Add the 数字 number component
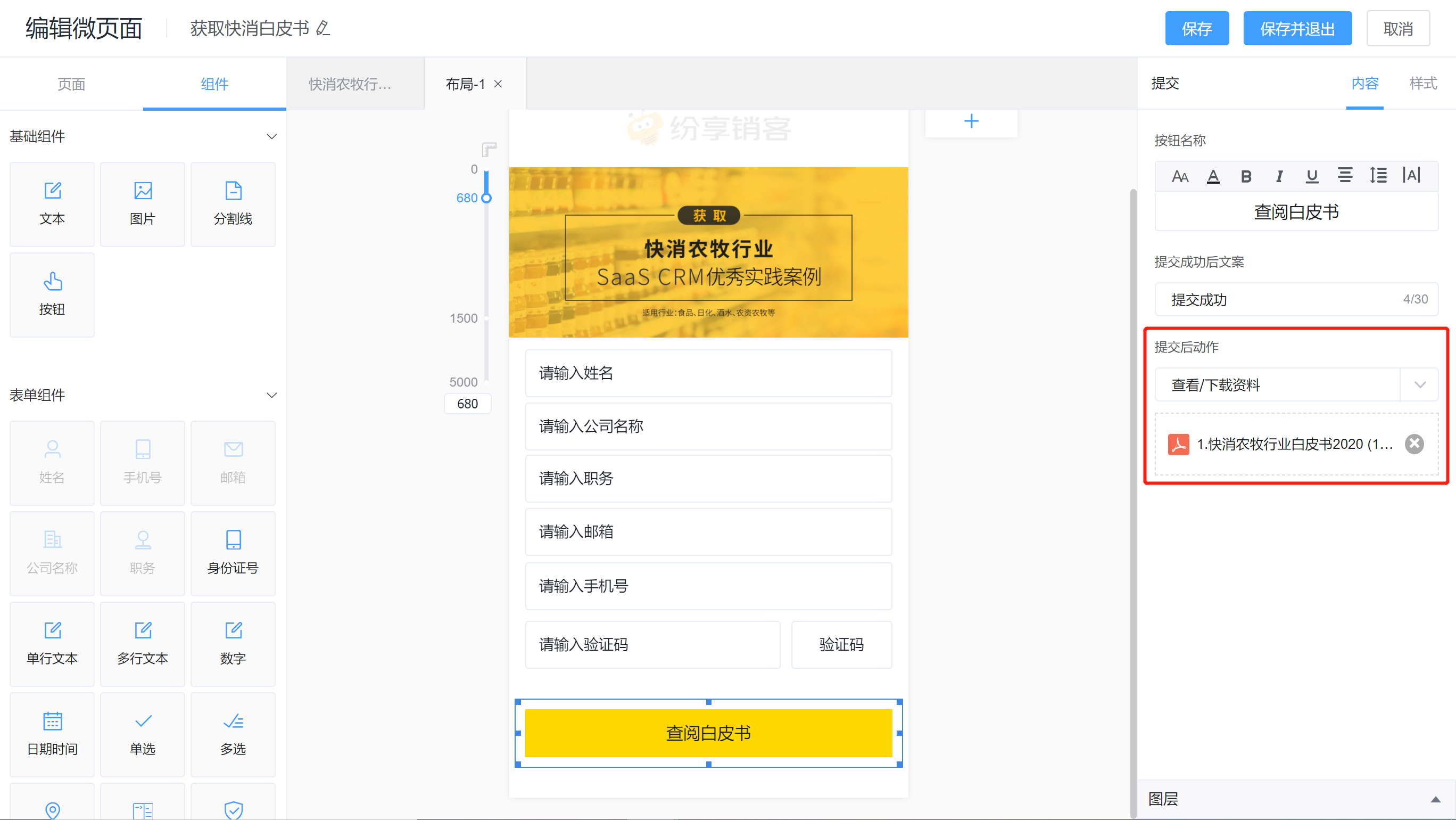Image resolution: width=1456 pixels, height=820 pixels. [x=233, y=644]
